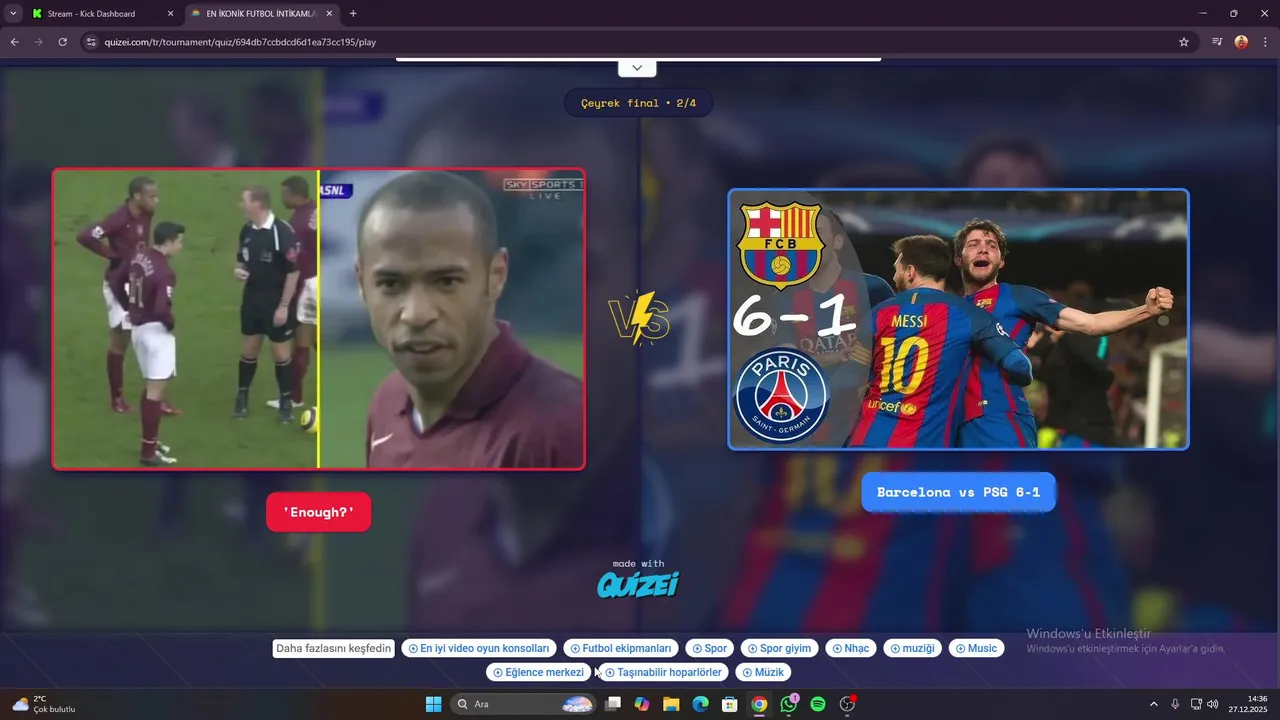Open the weather widget '2°C Çok bulutlu'
The height and width of the screenshot is (720, 1280).
click(45, 704)
